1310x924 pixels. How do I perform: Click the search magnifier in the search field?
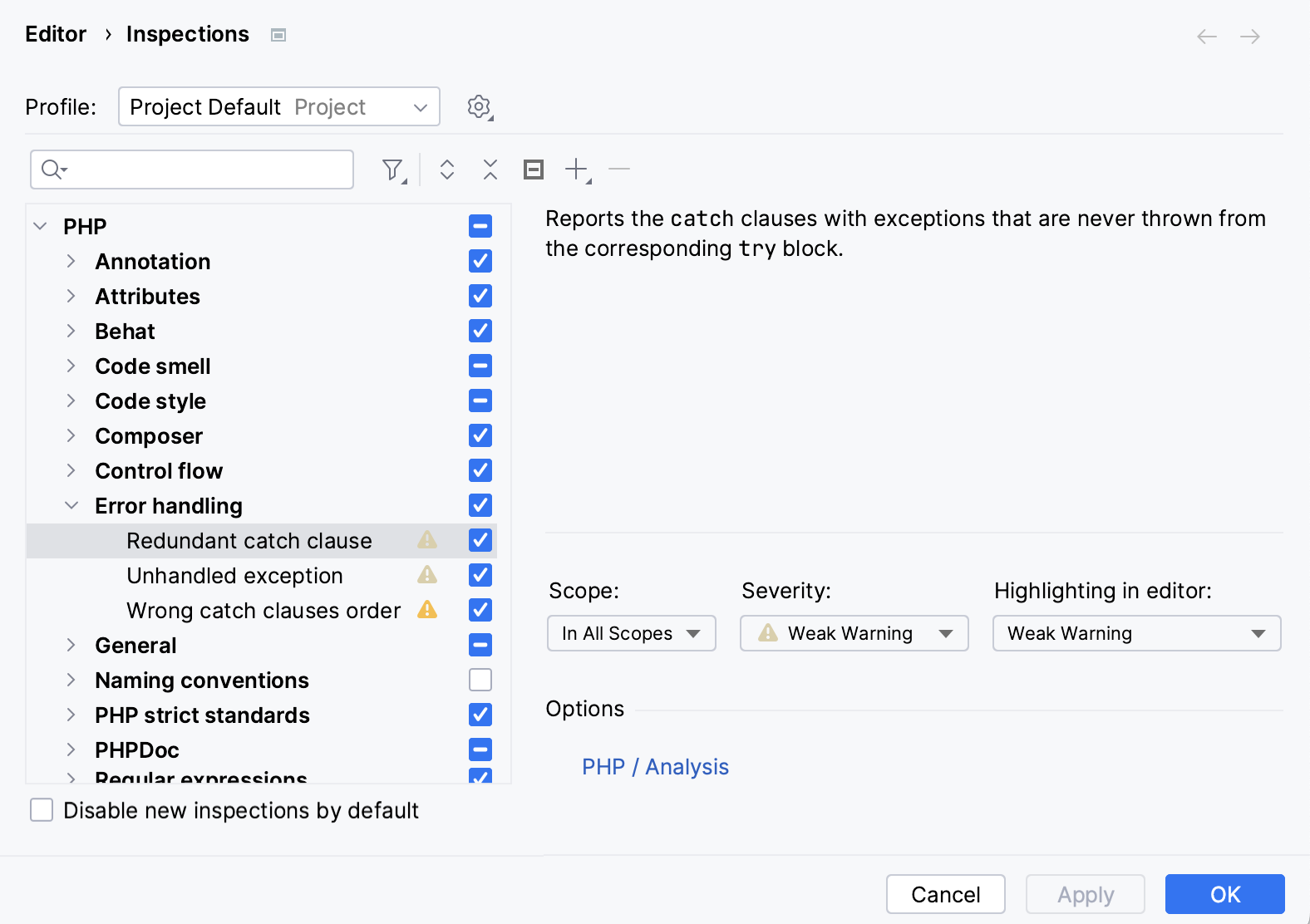[48, 169]
